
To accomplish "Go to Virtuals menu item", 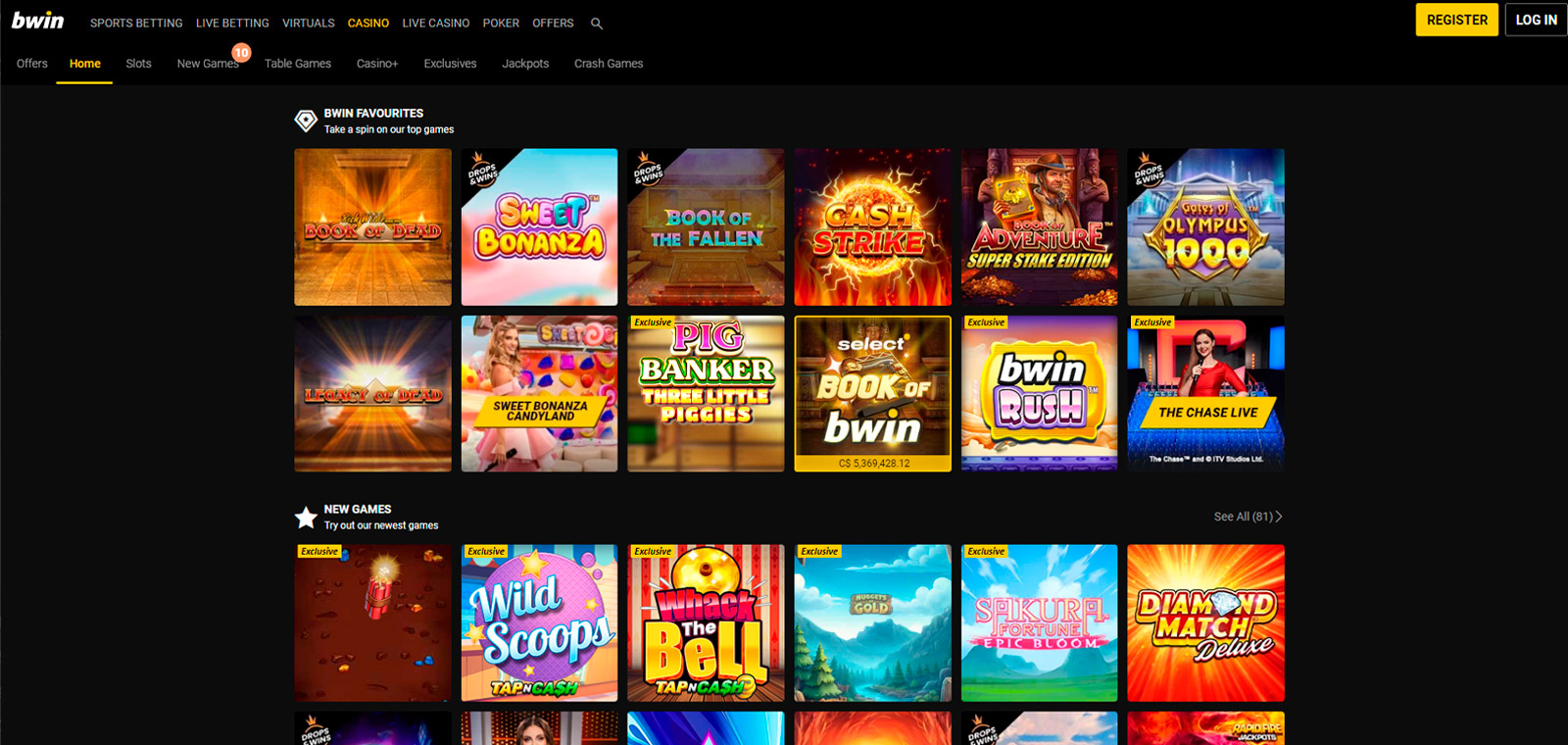I will click(x=309, y=23).
